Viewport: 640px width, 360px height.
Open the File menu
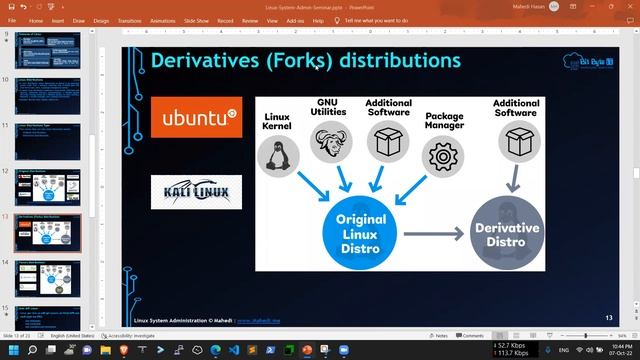pyautogui.click(x=12, y=20)
